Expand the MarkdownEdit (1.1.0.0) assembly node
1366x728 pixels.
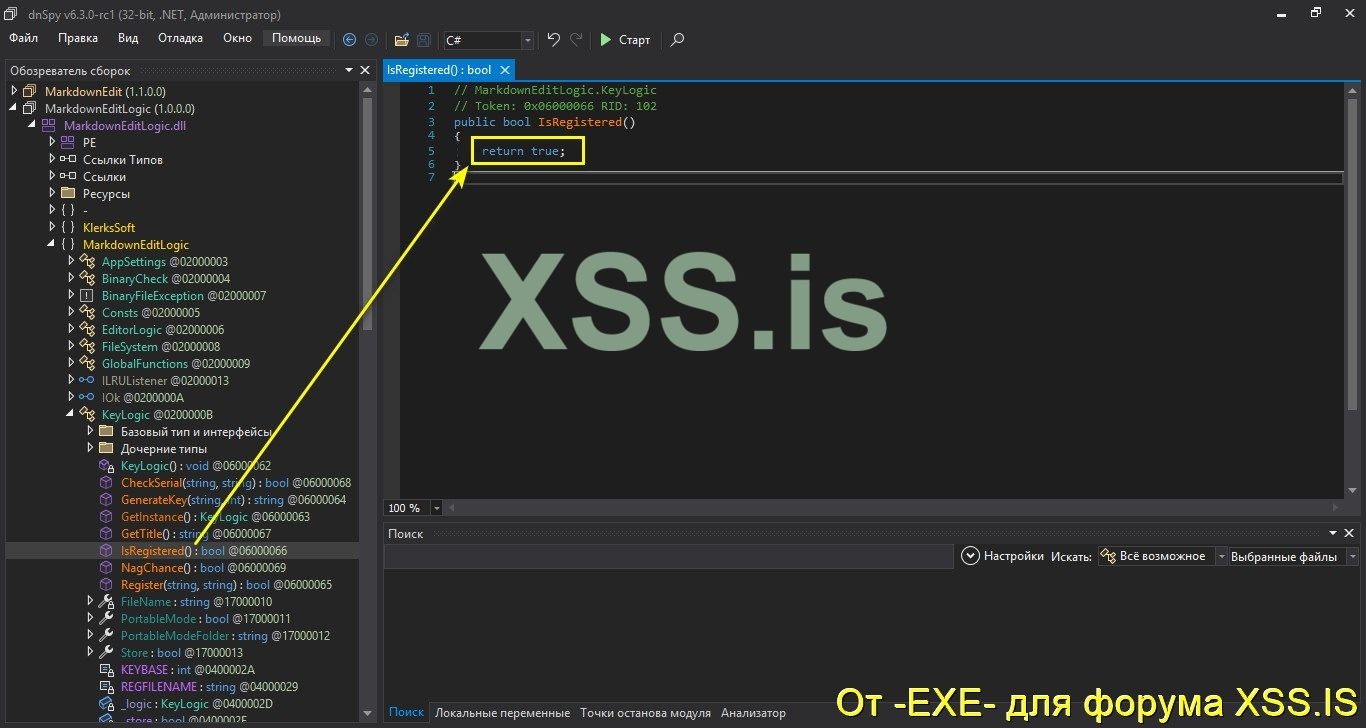(x=13, y=91)
